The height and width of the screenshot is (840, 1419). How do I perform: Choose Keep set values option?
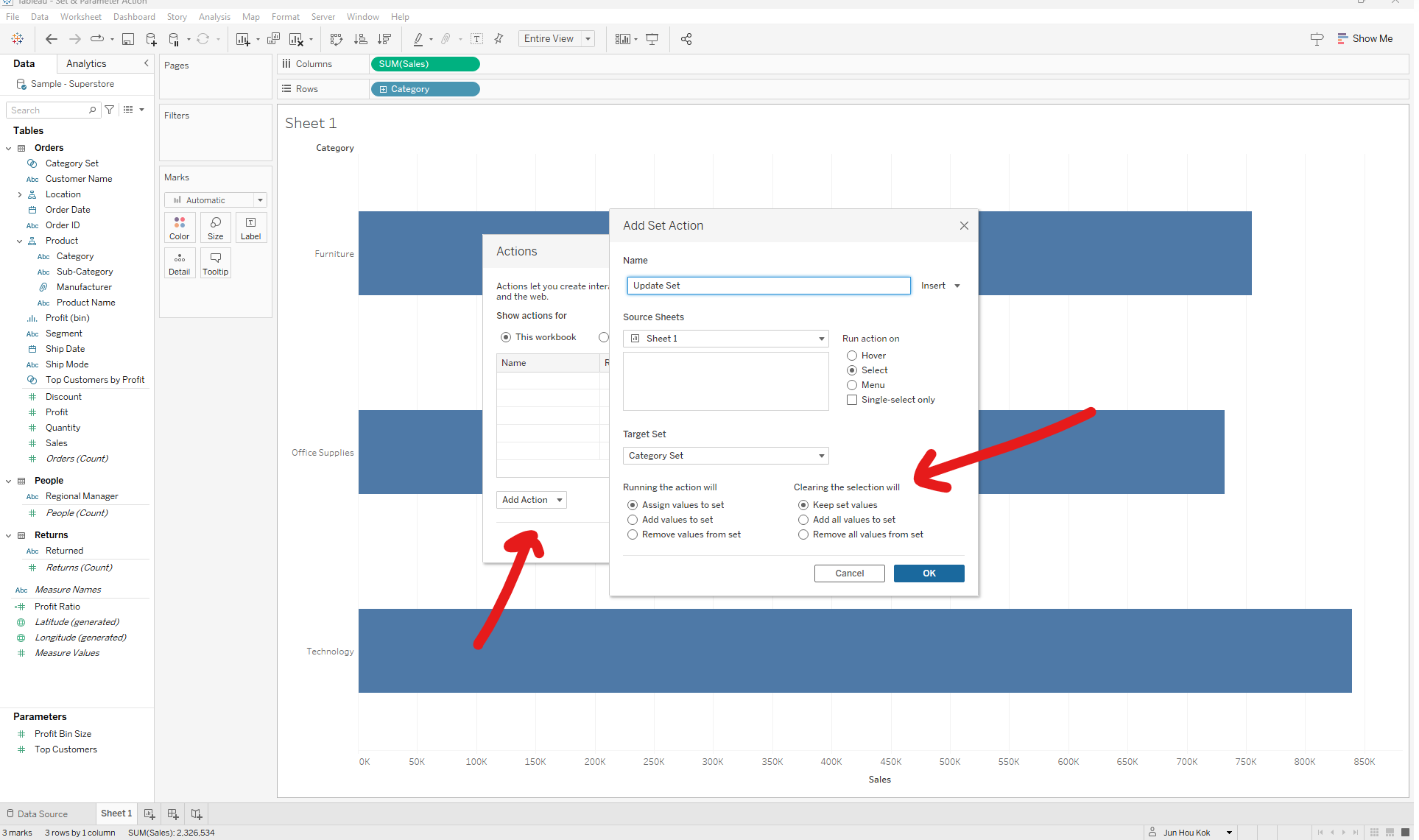(803, 505)
